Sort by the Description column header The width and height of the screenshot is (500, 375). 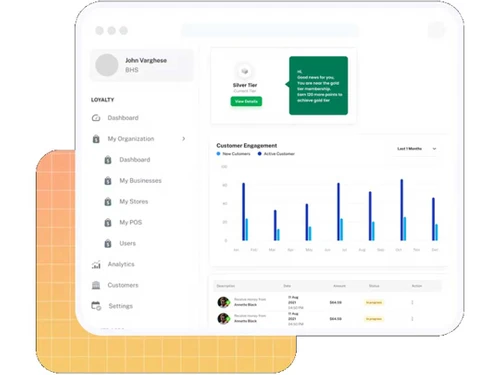pyautogui.click(x=226, y=286)
